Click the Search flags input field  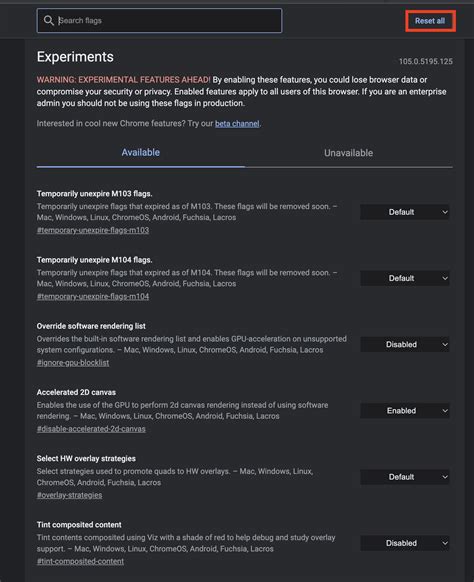[x=159, y=20]
